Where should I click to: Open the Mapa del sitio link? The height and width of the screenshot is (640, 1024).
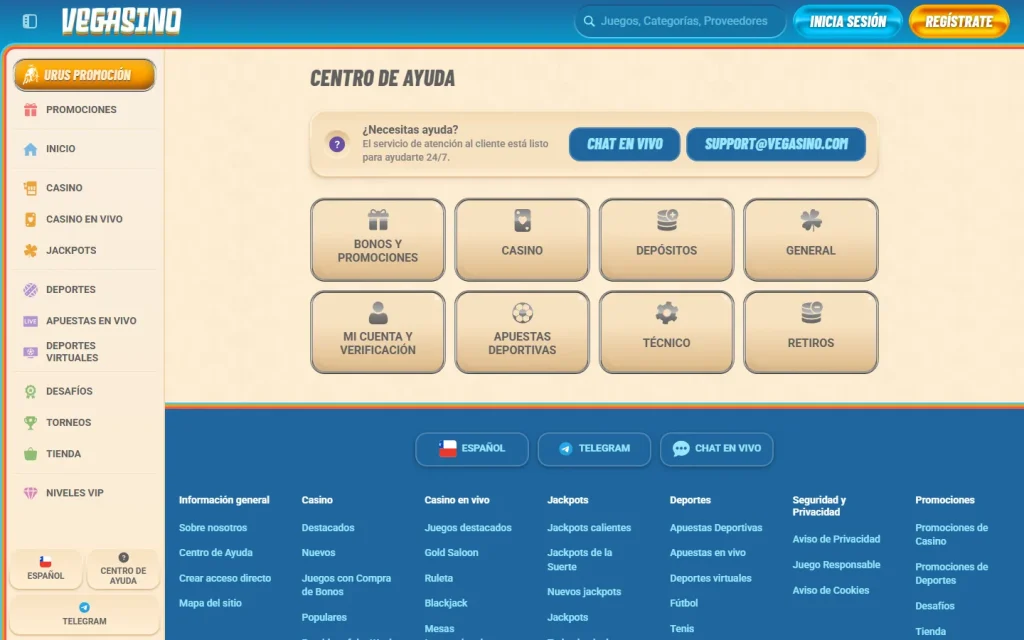click(x=210, y=603)
